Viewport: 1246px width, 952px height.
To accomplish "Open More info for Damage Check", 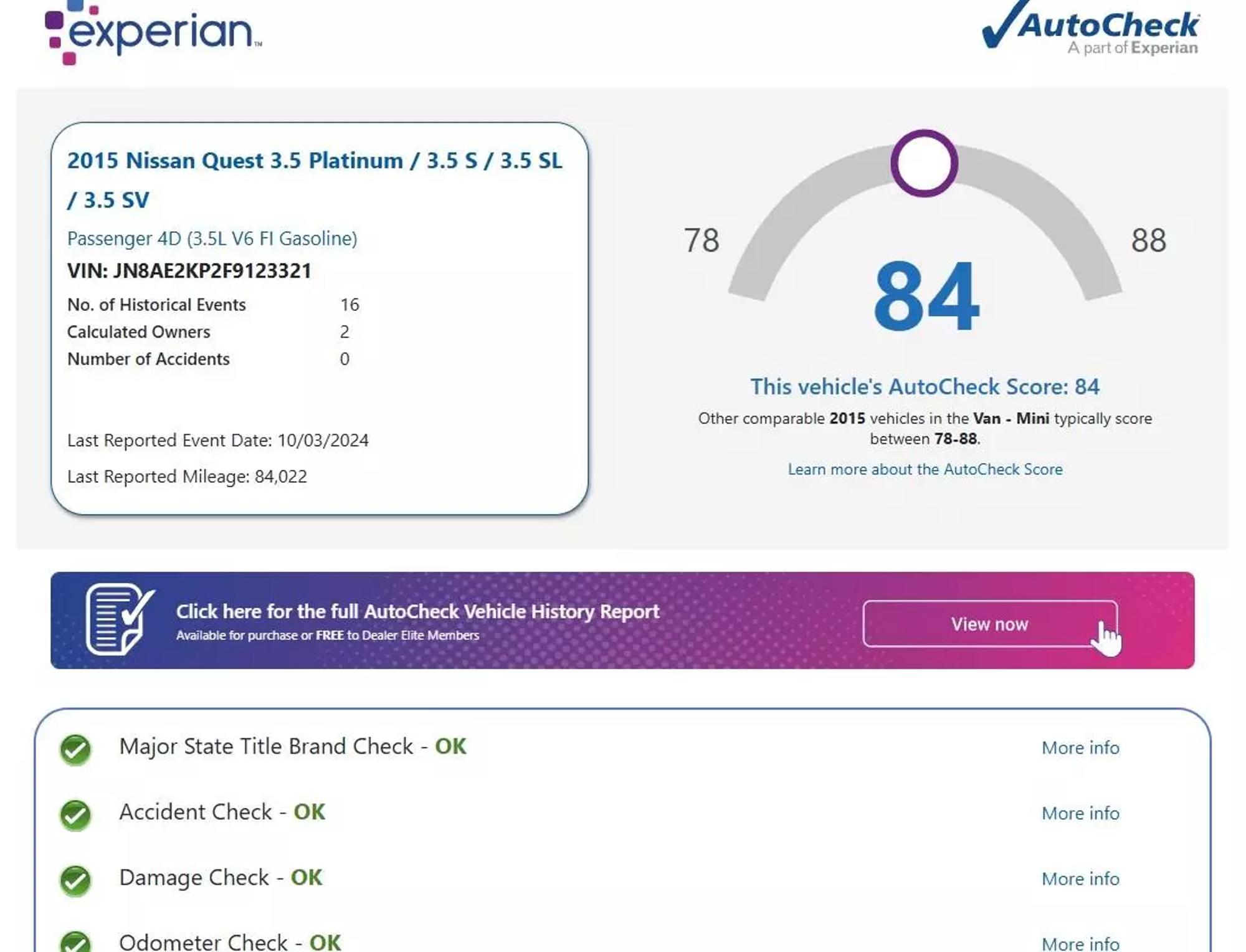I will click(x=1080, y=878).
